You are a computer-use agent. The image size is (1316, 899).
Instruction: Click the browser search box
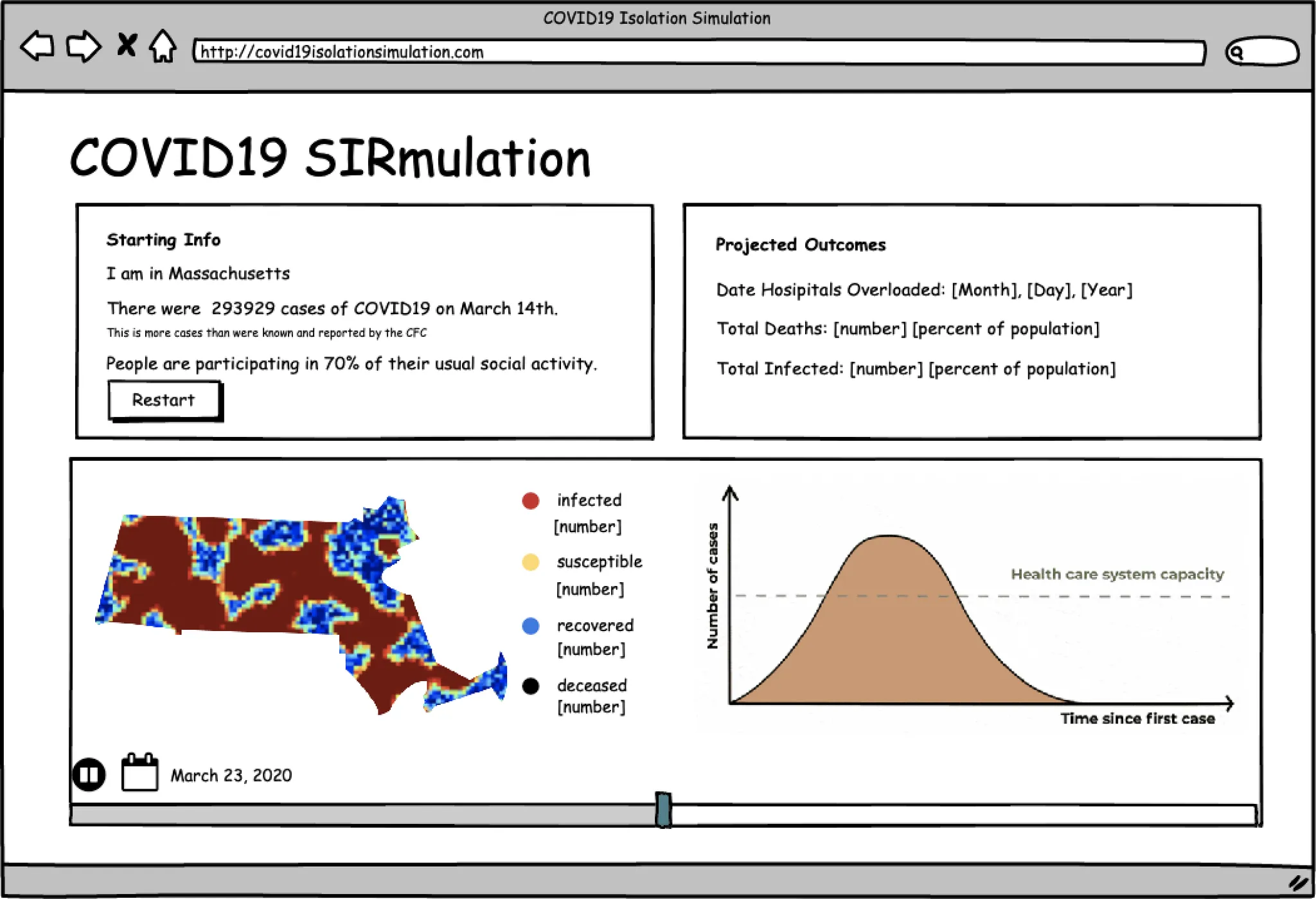[x=1262, y=52]
